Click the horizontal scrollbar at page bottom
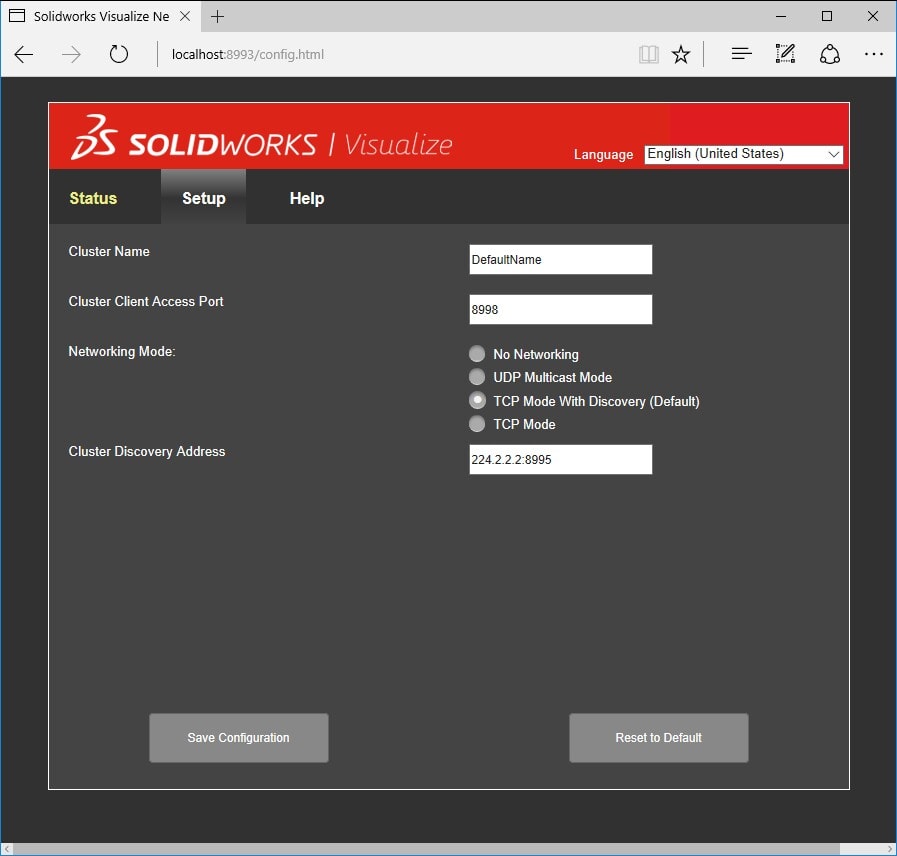Image resolution: width=897 pixels, height=856 pixels. 426,849
